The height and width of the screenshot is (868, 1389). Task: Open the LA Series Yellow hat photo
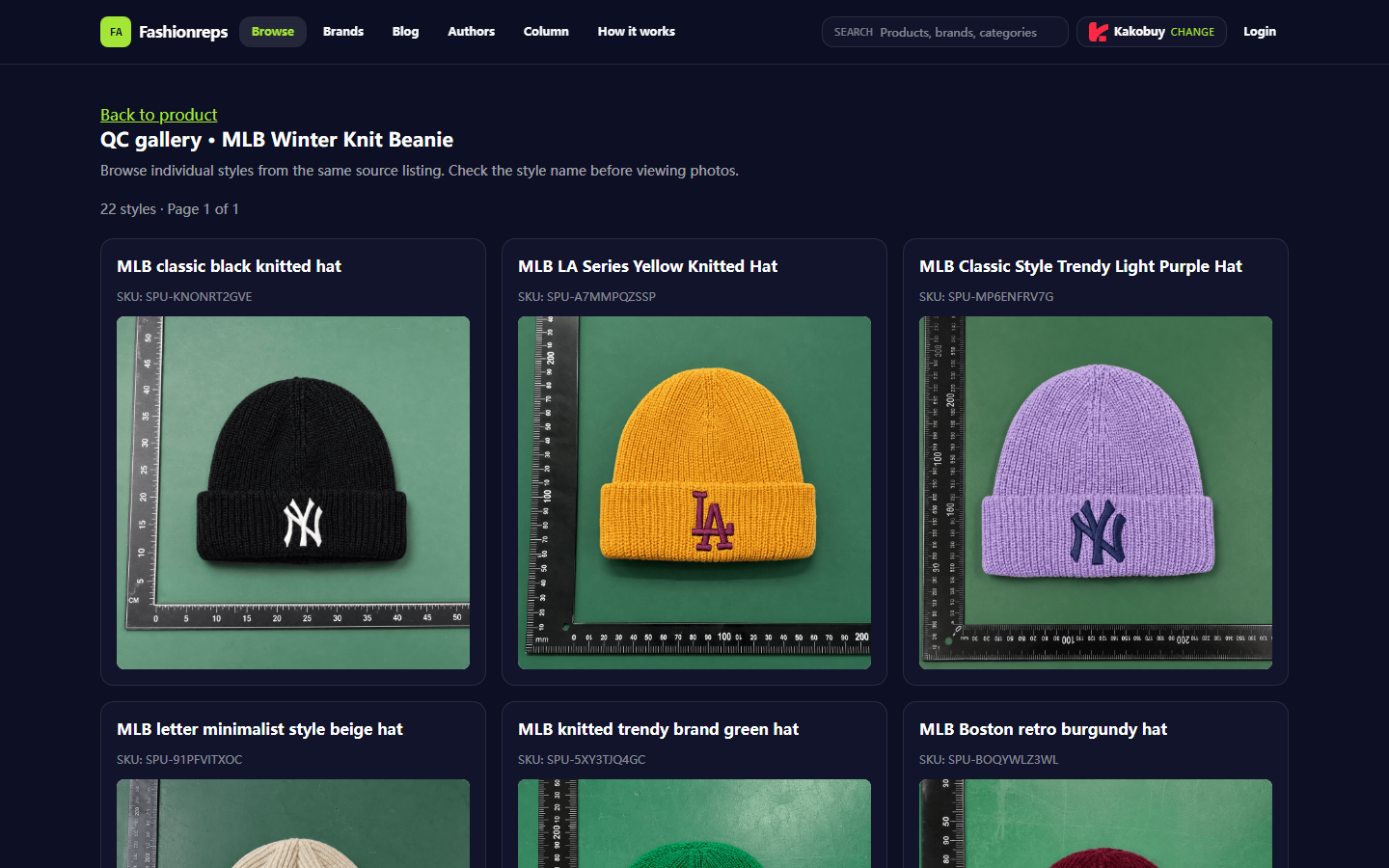tap(694, 493)
